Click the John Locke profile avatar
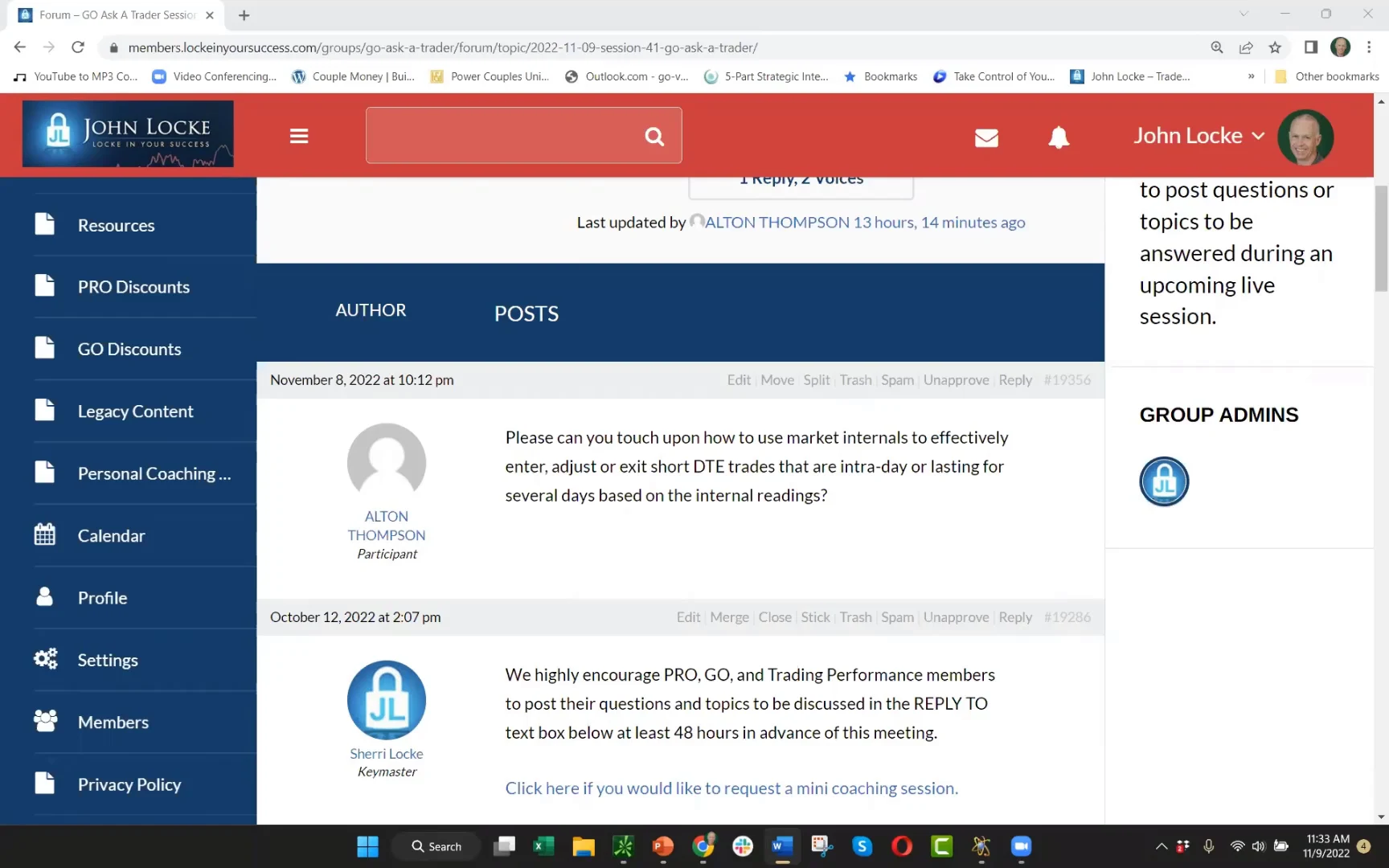 (1305, 137)
